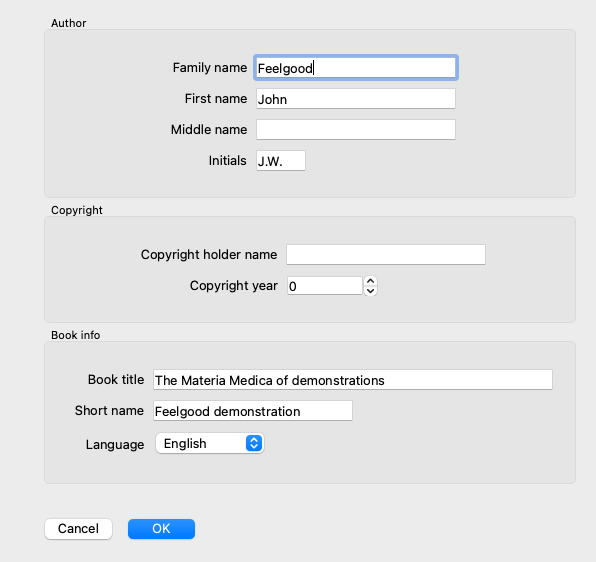The width and height of the screenshot is (596, 562).
Task: Click the Copyright holder name field
Action: [x=386, y=255]
